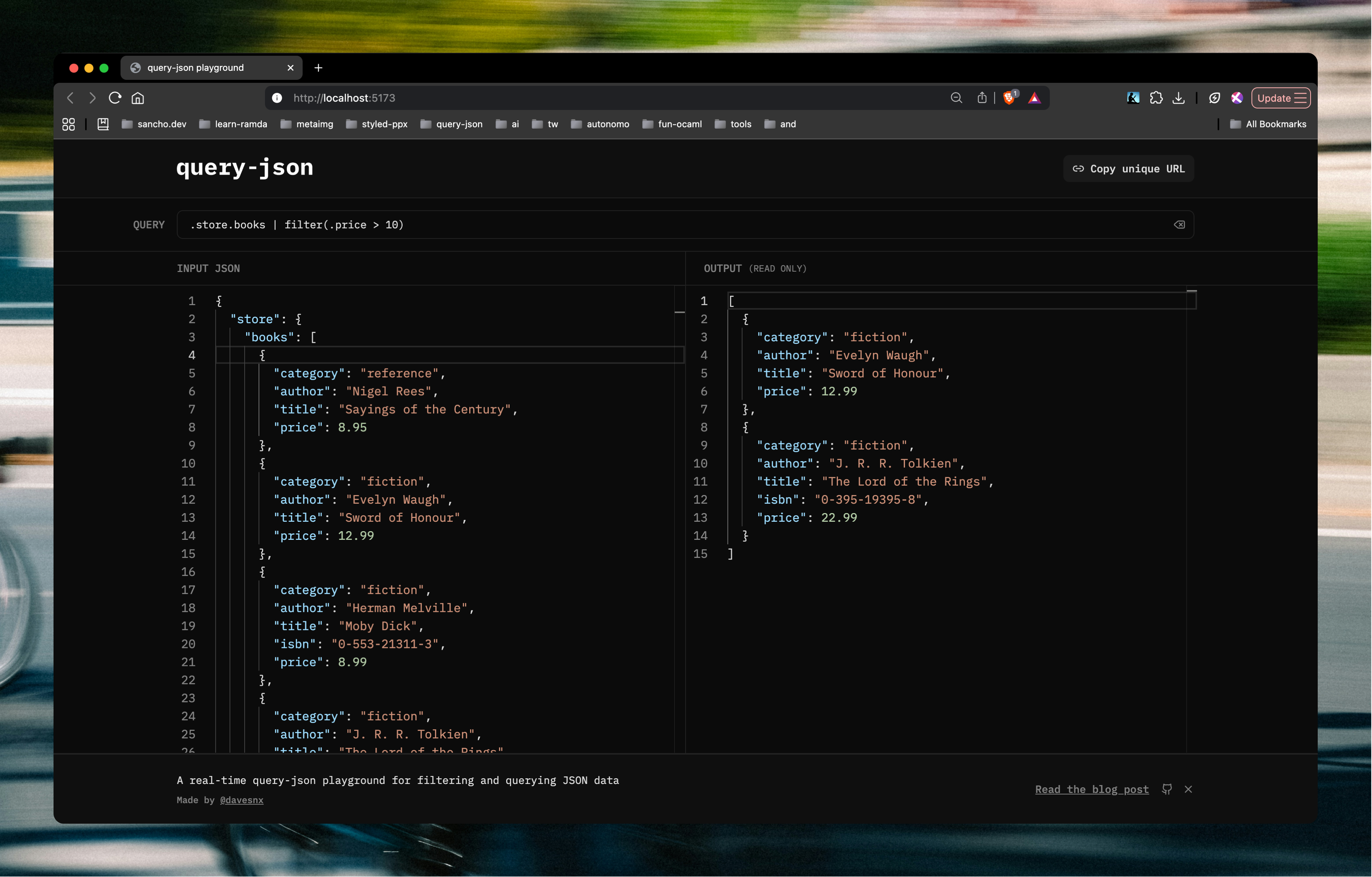Image resolution: width=1372 pixels, height=877 pixels.
Task: Open Brave Shields icon in address bar
Action: 1009,98
